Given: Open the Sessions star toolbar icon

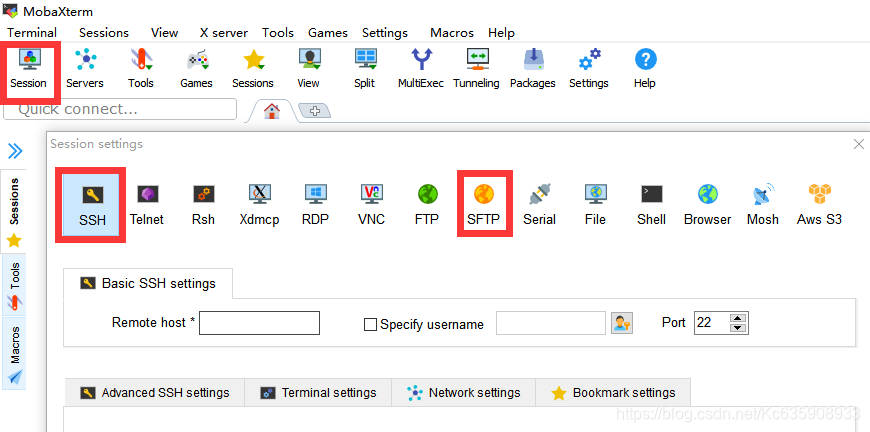Looking at the screenshot, I should click(253, 69).
